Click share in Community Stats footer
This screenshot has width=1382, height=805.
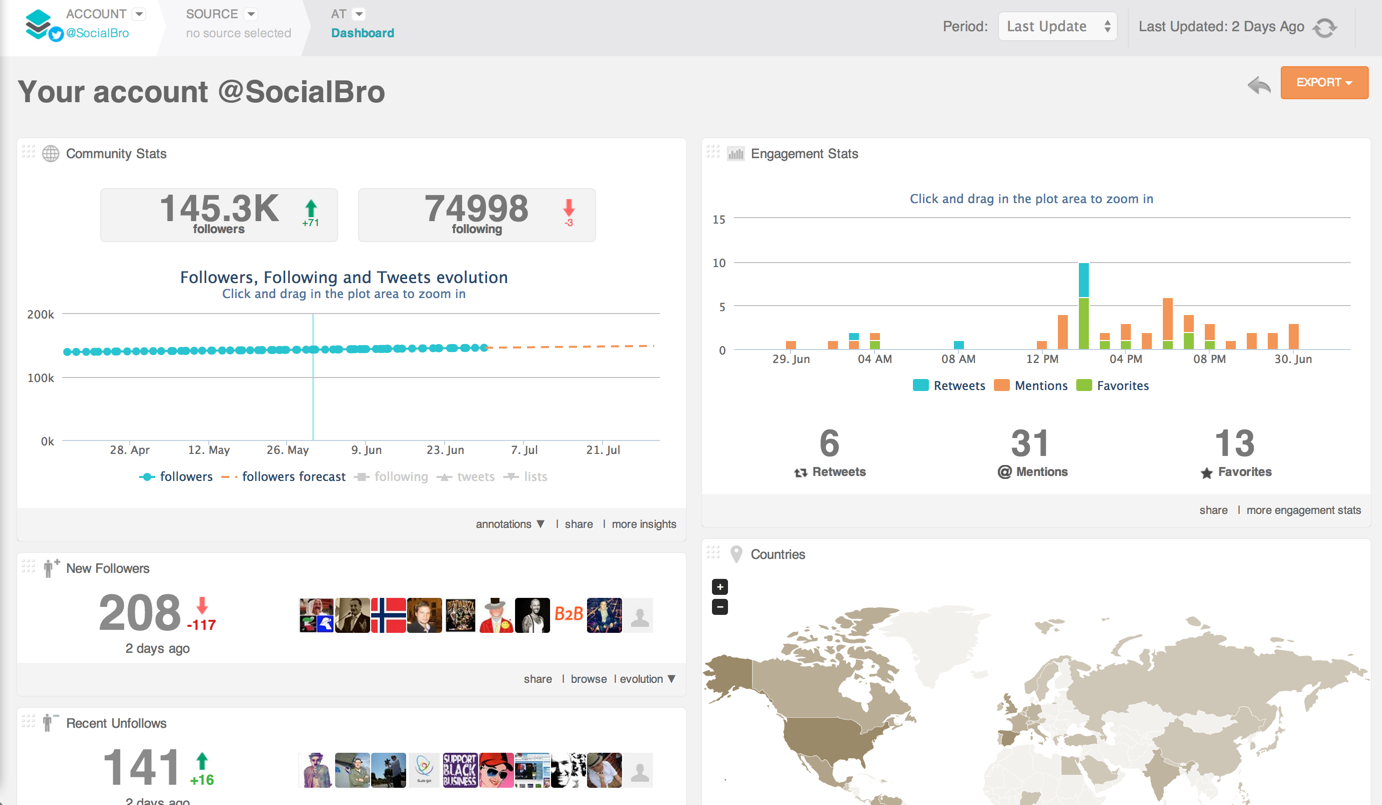(578, 524)
